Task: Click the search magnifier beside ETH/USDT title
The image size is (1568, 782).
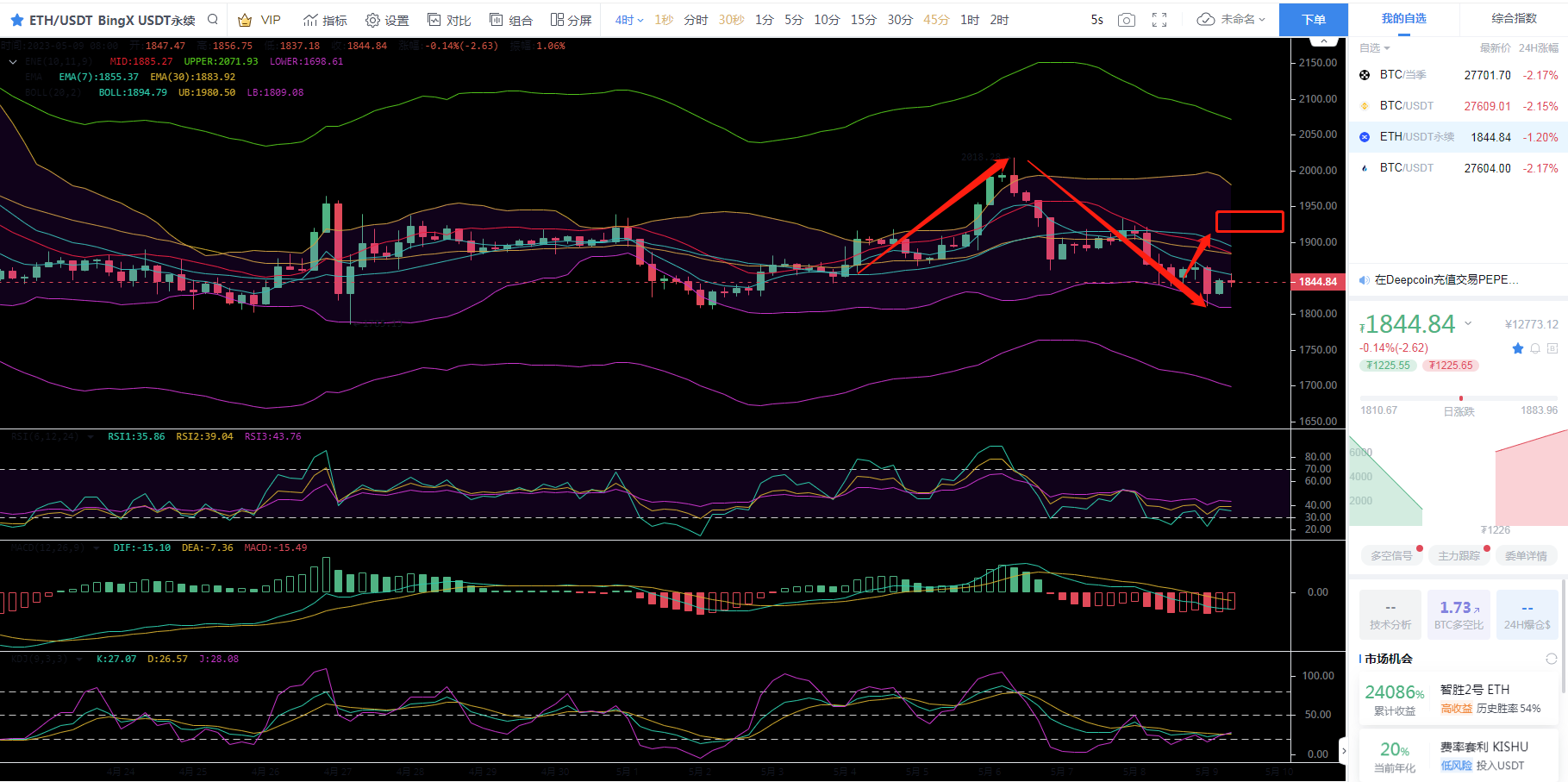Action: pos(213,20)
